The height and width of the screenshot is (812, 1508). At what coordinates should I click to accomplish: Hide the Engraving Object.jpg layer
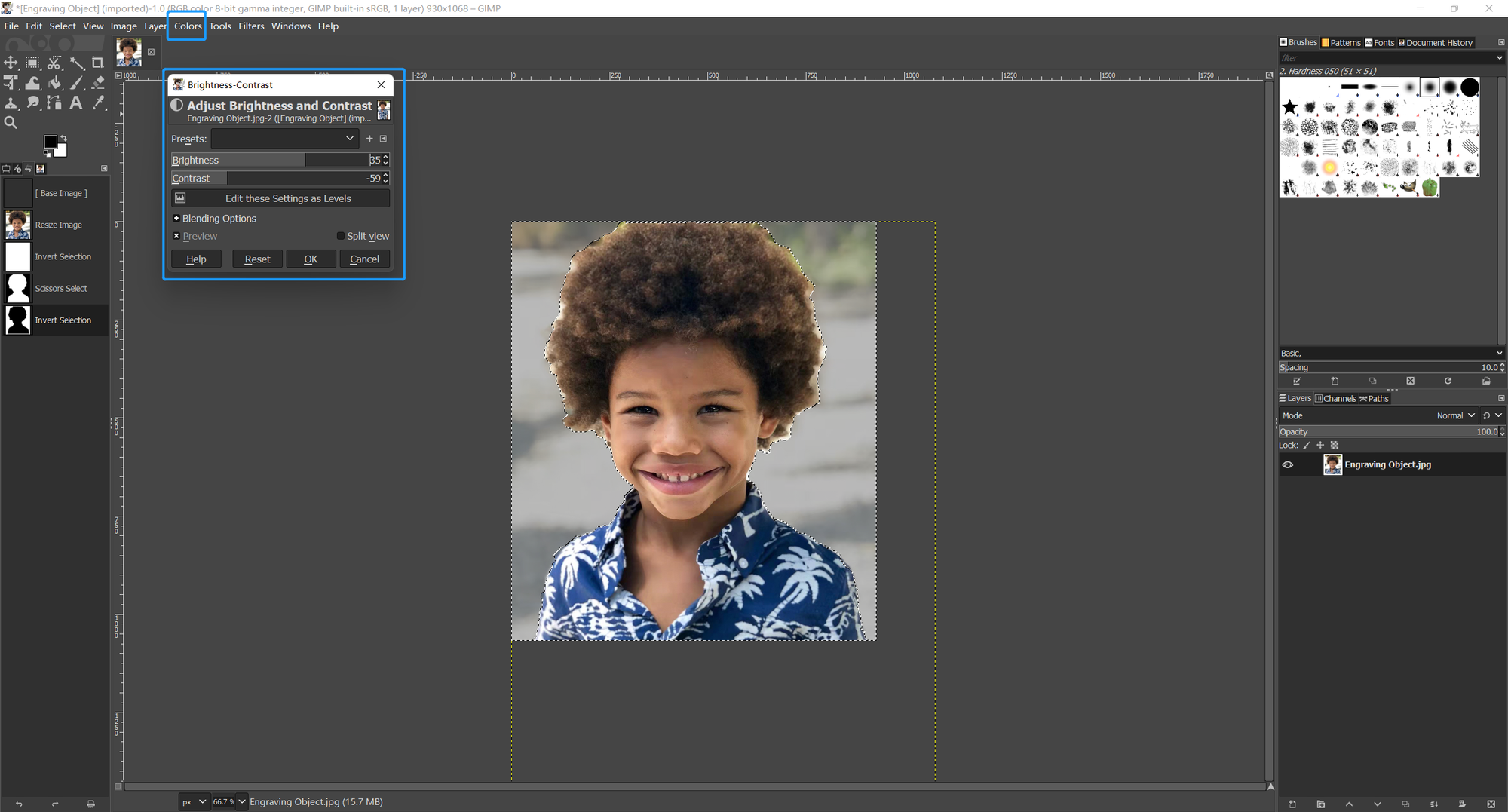point(1288,465)
